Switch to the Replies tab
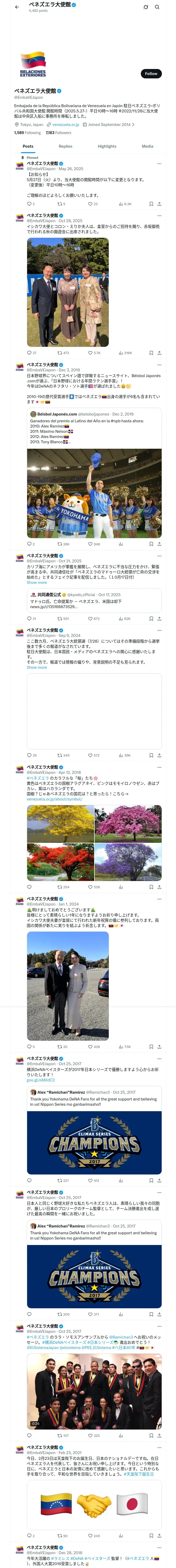 (x=65, y=146)
